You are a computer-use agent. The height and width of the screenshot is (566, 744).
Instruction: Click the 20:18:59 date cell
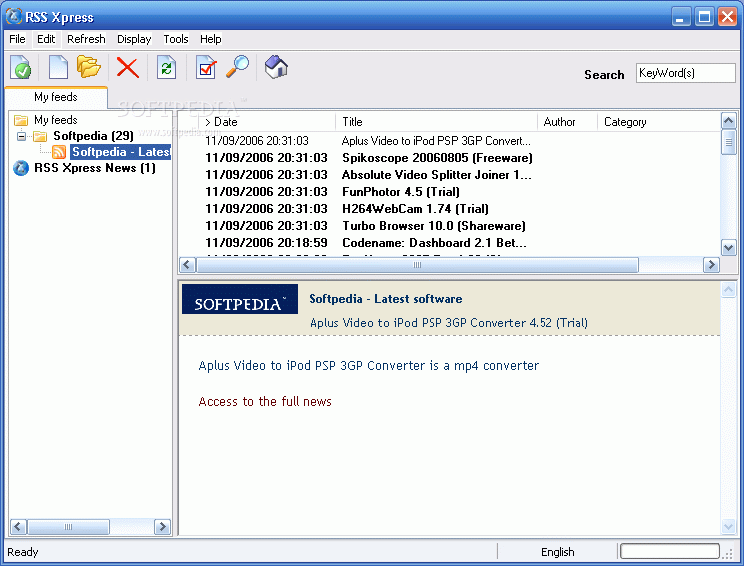click(266, 243)
